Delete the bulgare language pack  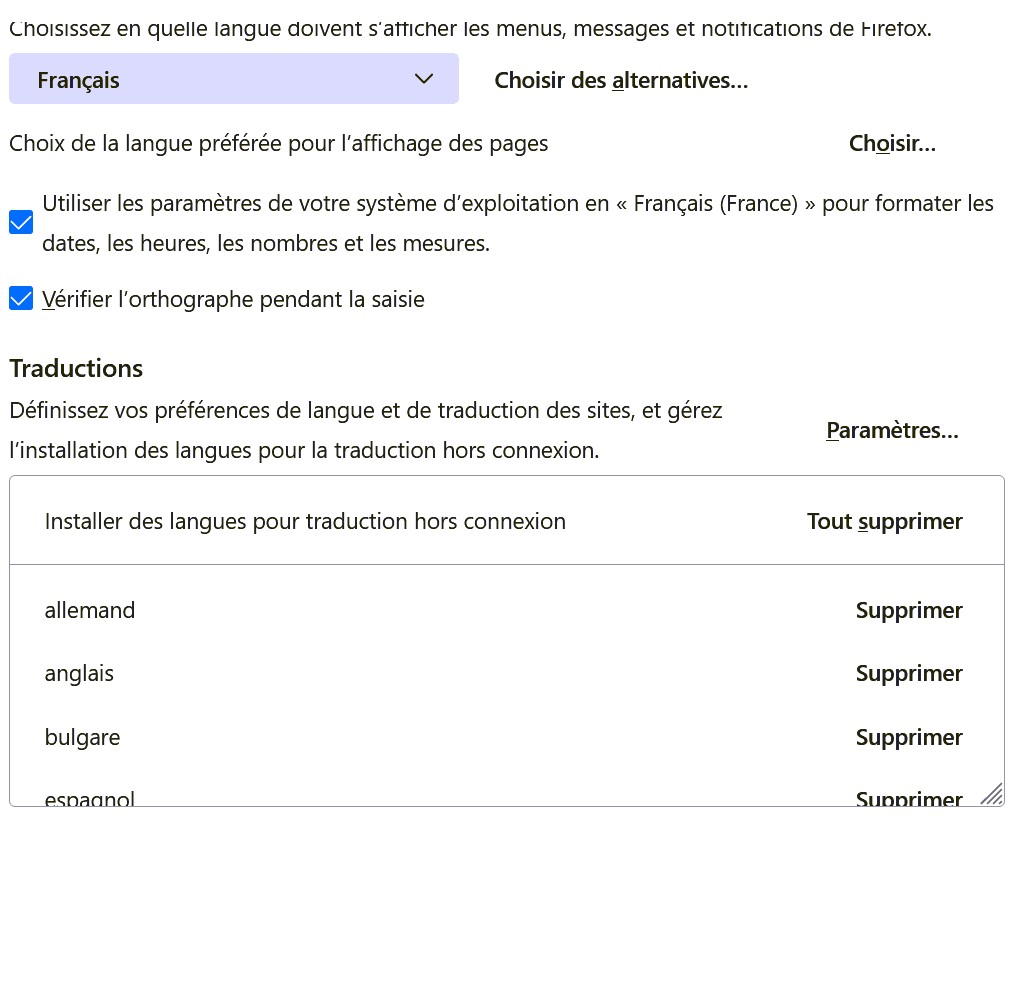pos(908,737)
